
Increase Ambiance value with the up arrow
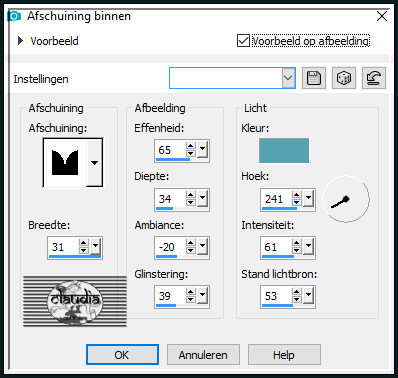[x=191, y=243]
